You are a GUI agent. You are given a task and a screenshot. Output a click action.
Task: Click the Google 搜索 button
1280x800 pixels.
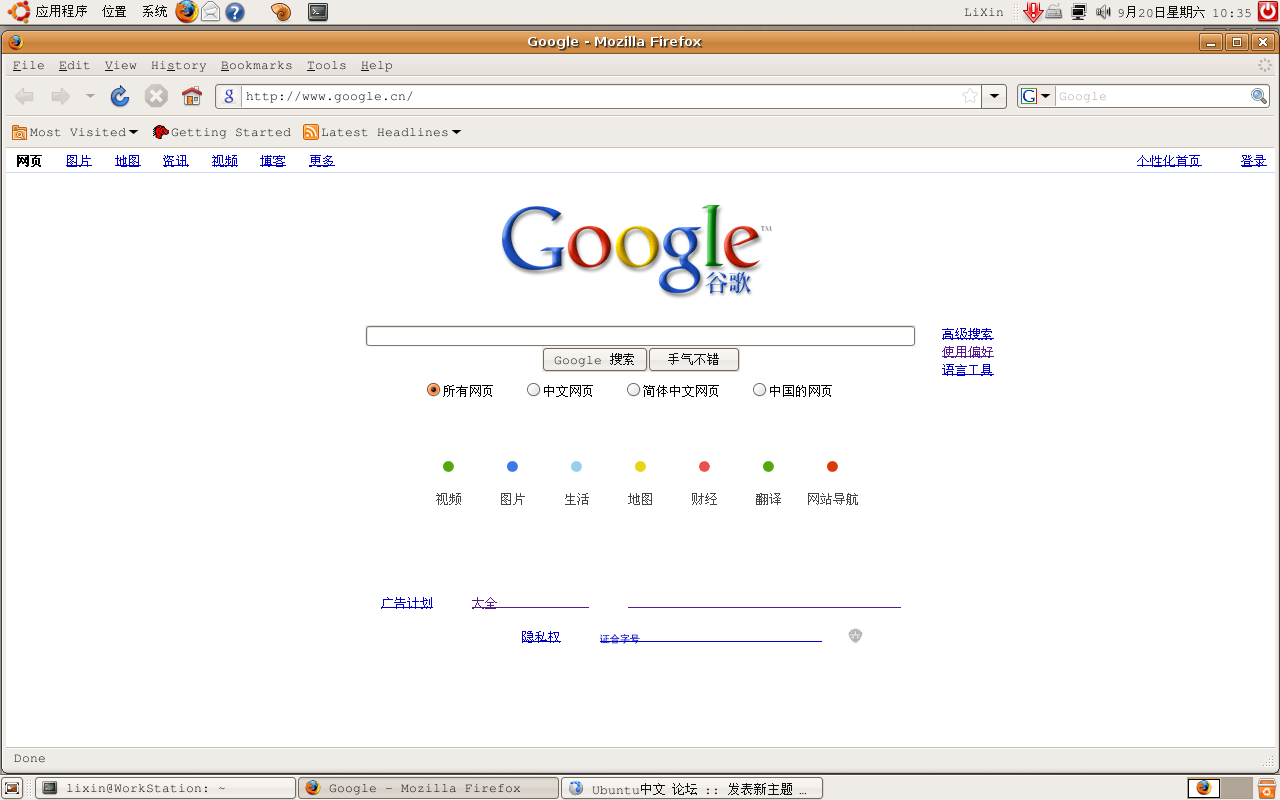click(594, 359)
